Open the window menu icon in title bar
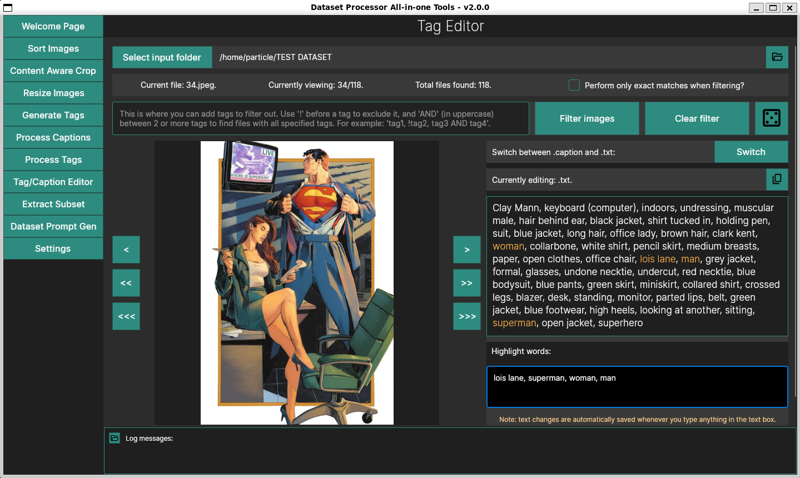Viewport: 800px width, 478px height. [x=8, y=7]
